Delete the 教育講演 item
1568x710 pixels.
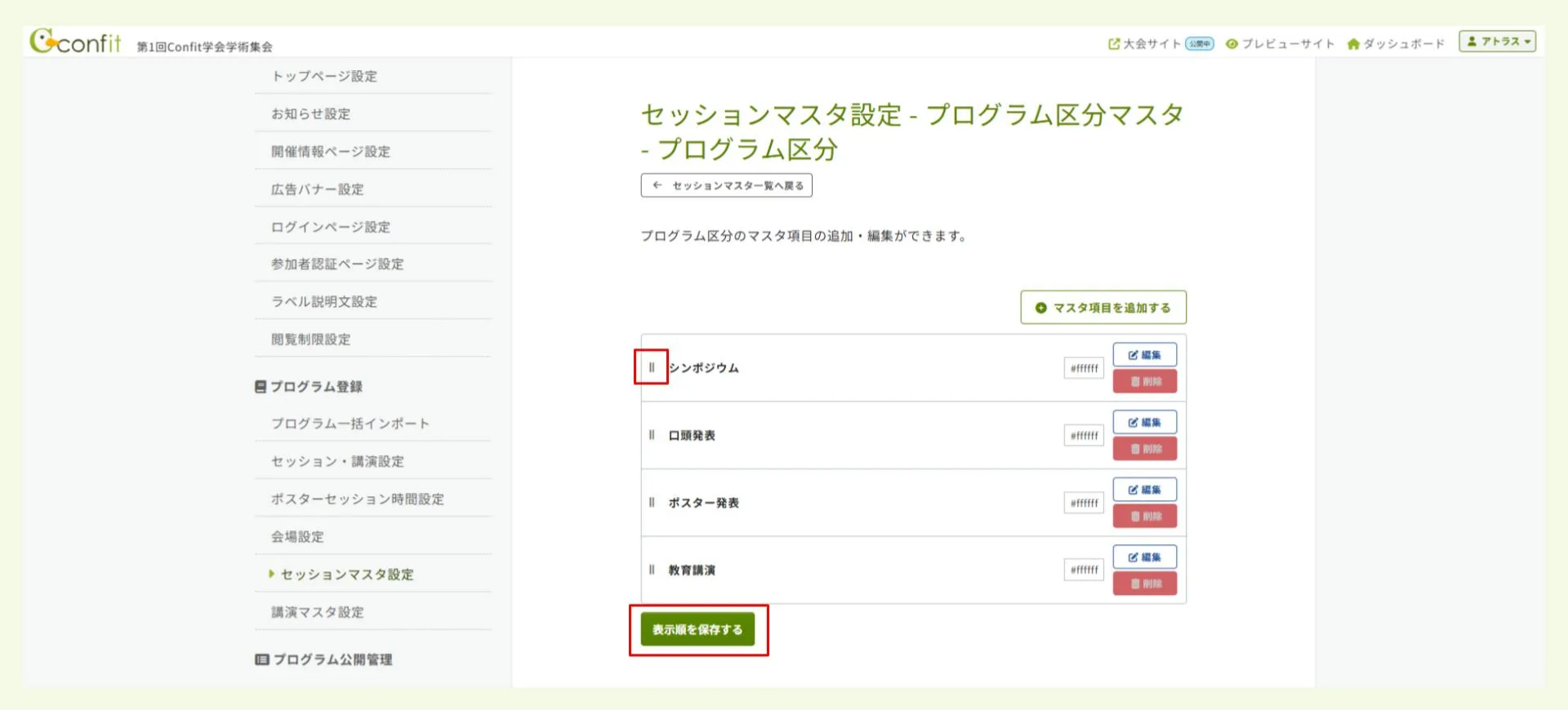tap(1144, 584)
